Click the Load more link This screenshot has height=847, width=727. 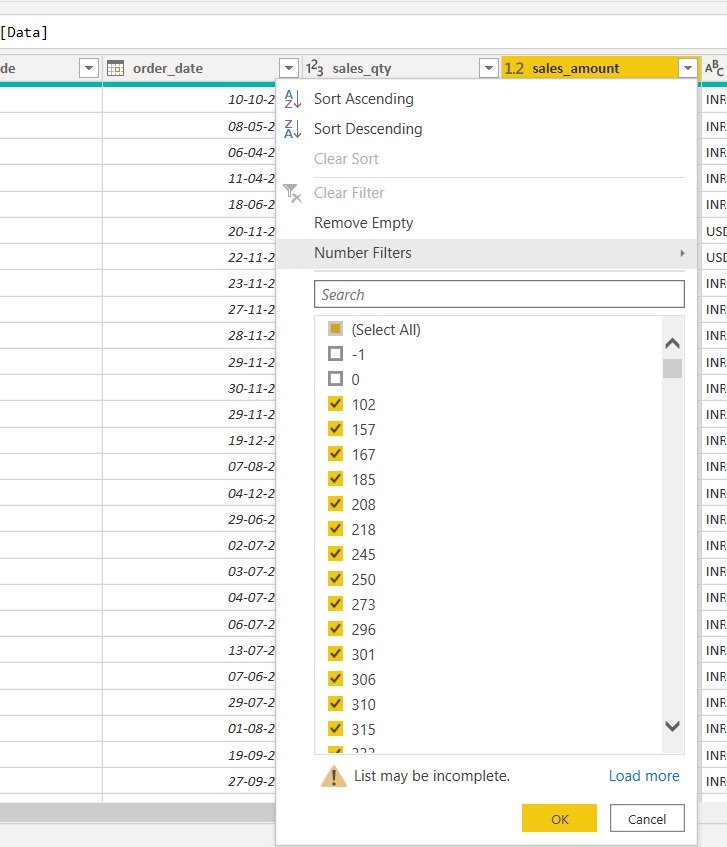[644, 776]
